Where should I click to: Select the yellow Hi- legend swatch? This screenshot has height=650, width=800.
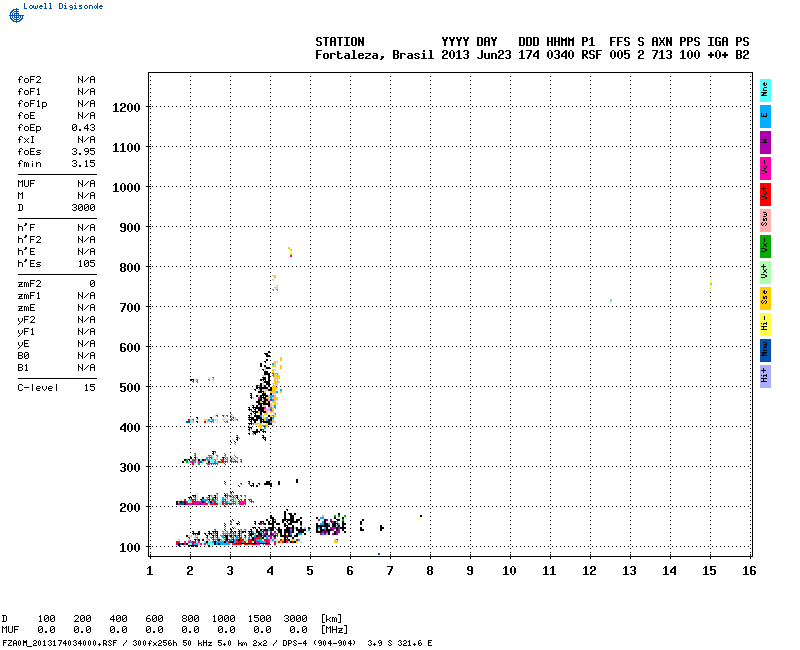coord(765,324)
